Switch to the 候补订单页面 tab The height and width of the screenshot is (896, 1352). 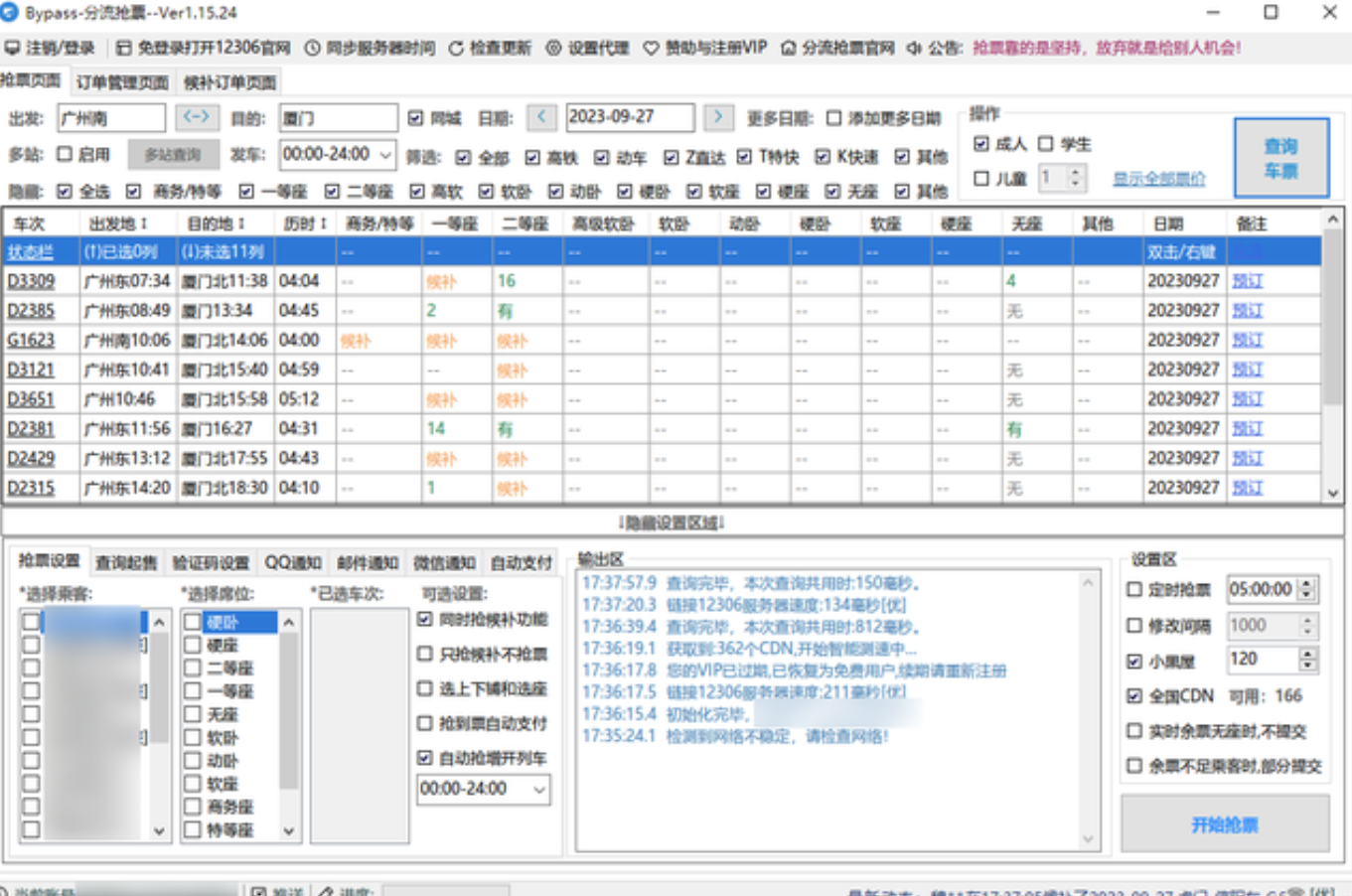(x=229, y=82)
